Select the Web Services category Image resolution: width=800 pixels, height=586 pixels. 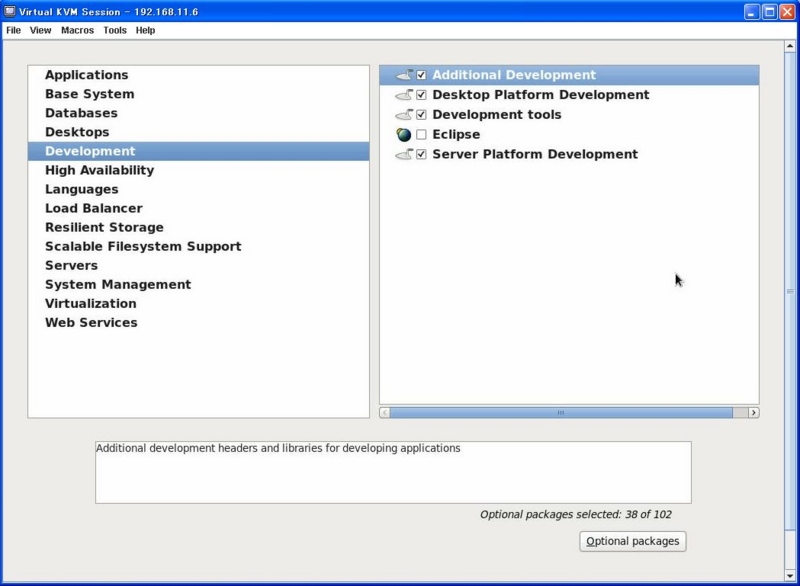tap(198, 322)
